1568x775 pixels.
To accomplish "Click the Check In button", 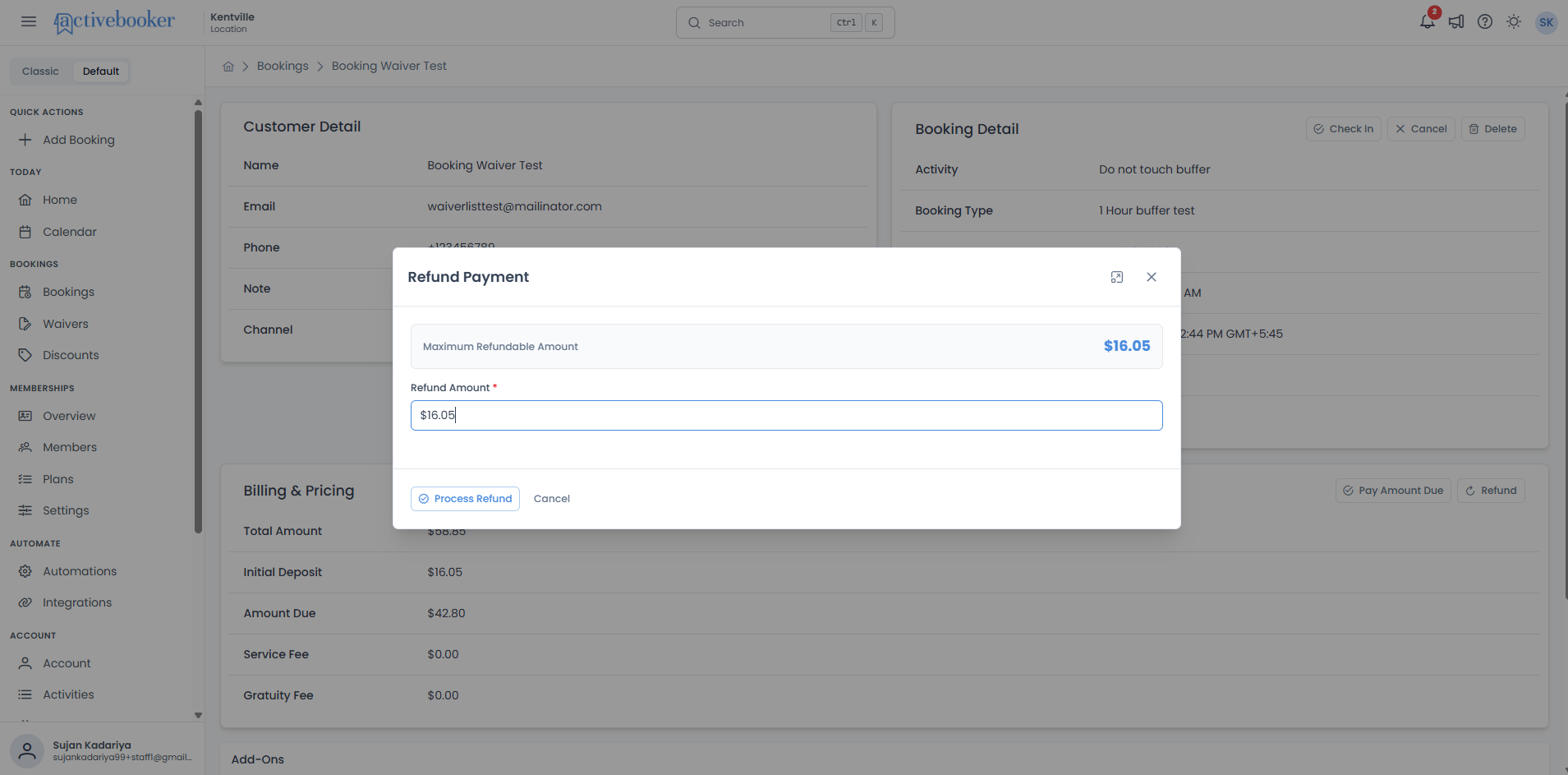I will (x=1344, y=129).
